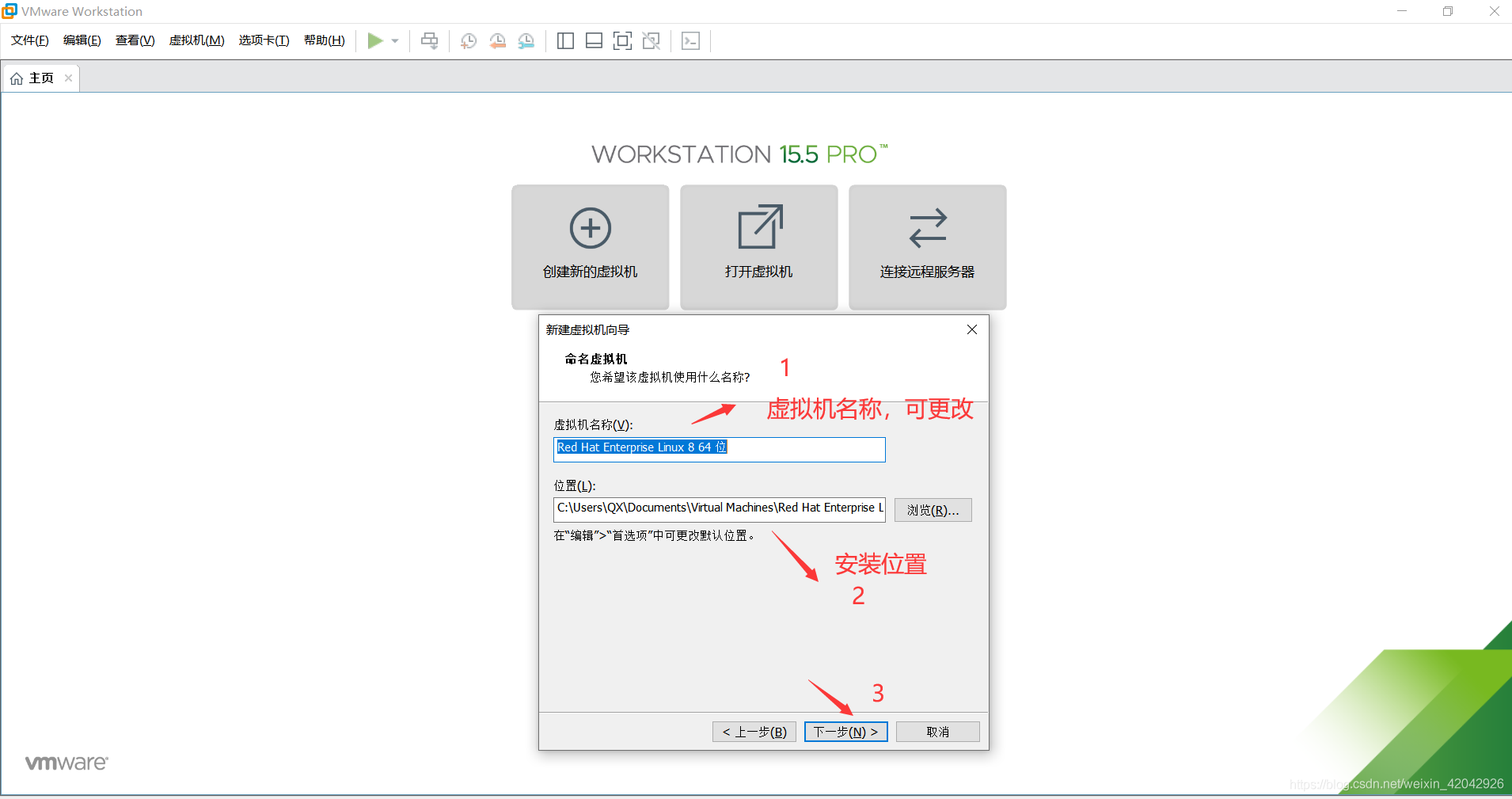Click the 虚拟机名称 input field
Screen dimensions: 1512x799
(720, 449)
